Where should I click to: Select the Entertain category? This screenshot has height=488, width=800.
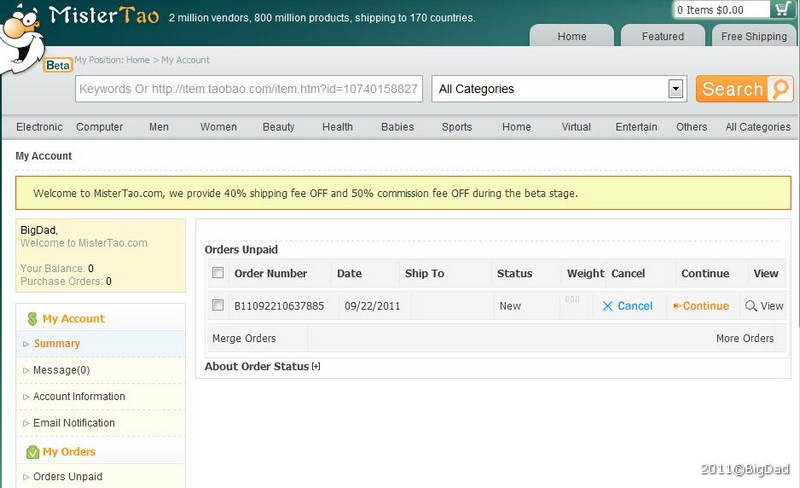(636, 127)
